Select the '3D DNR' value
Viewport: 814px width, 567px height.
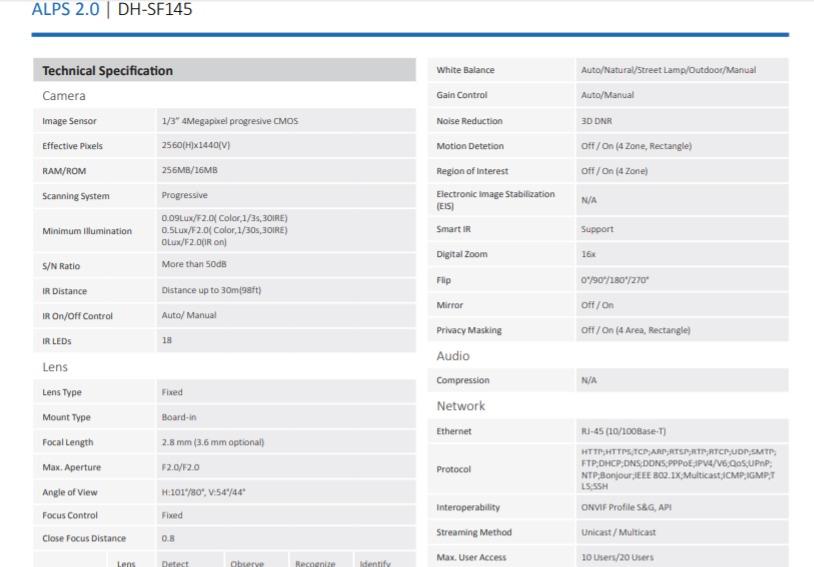(x=596, y=121)
